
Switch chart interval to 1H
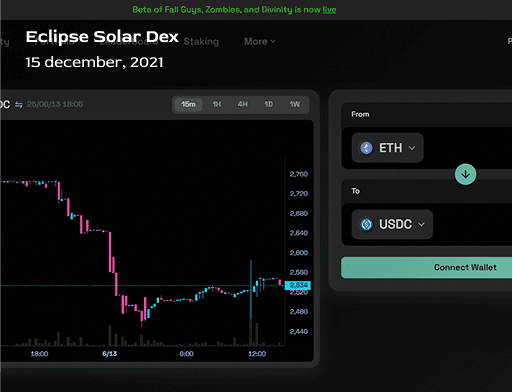click(x=217, y=104)
